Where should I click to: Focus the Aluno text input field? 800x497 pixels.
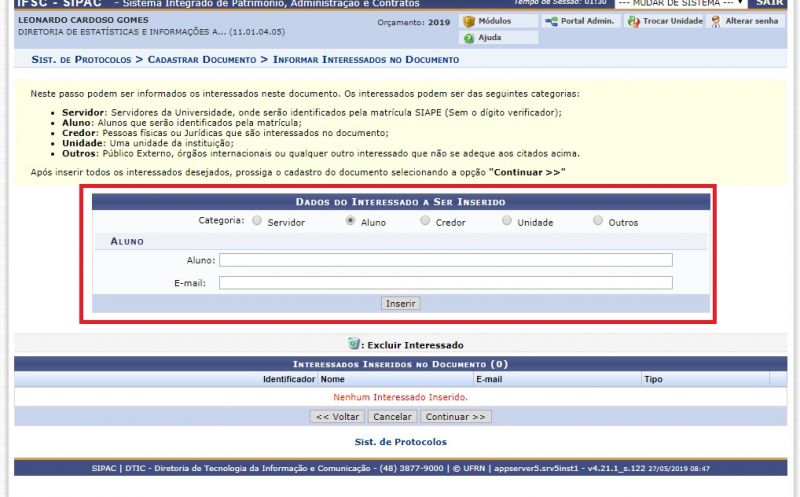point(446,260)
